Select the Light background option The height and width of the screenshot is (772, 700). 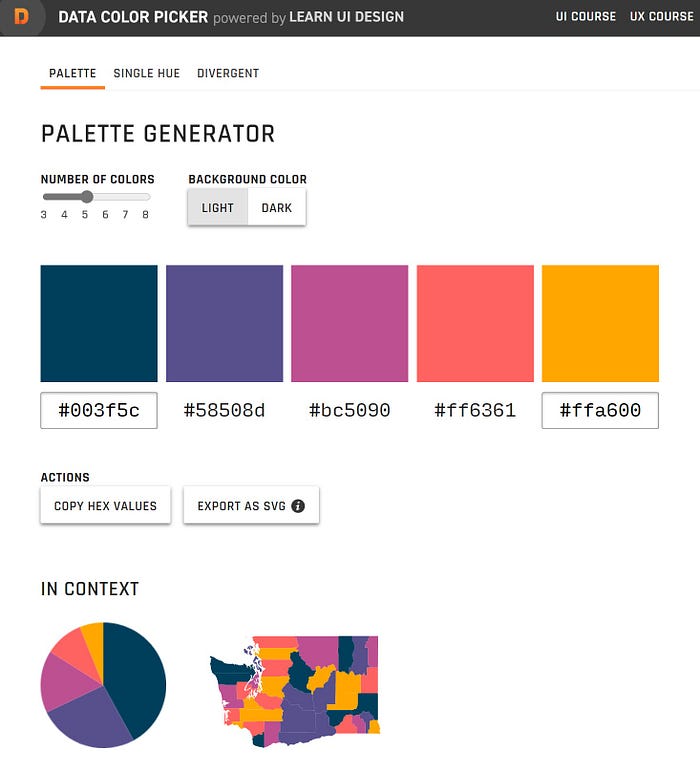point(218,208)
